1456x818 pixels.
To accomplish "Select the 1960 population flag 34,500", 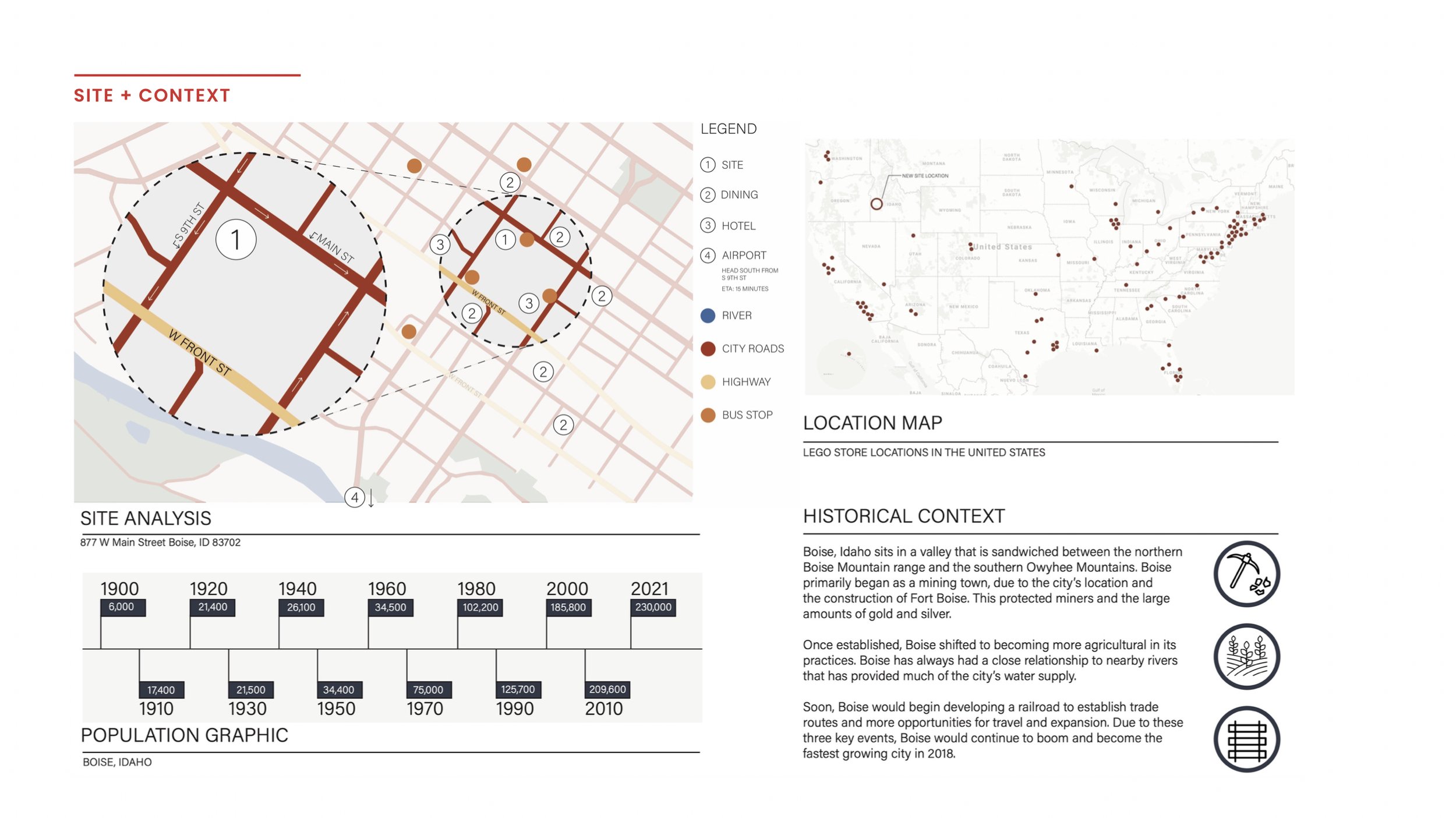I will (x=391, y=607).
